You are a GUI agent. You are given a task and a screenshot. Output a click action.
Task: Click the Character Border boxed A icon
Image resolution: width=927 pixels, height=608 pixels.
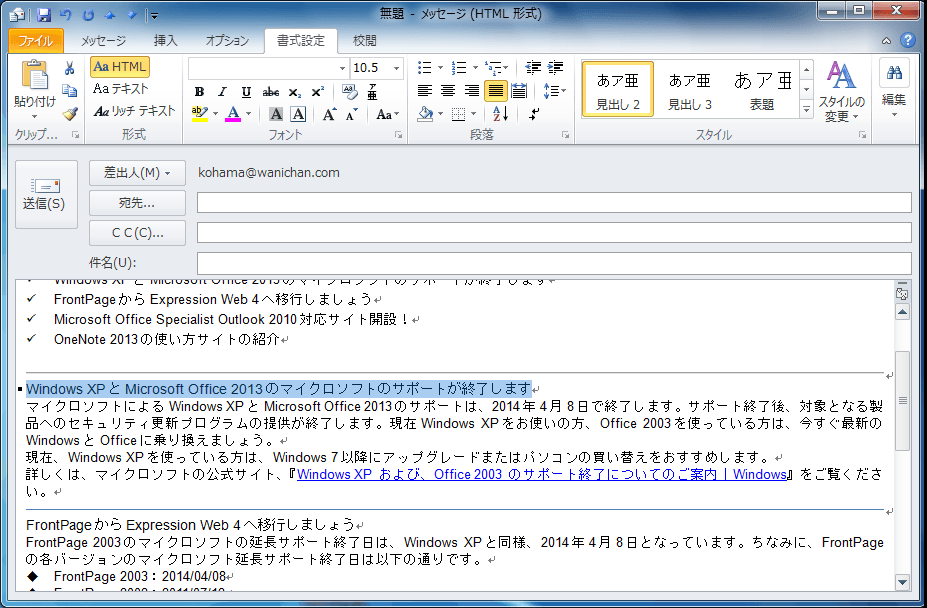coord(299,114)
